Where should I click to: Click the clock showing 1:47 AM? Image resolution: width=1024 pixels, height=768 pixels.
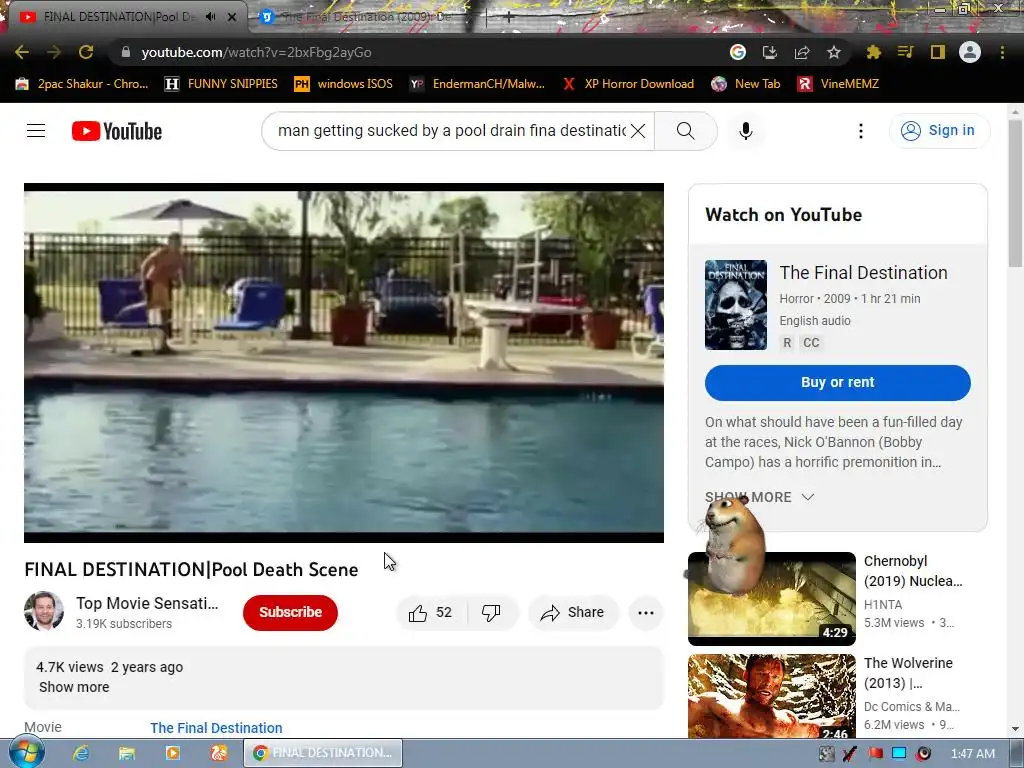coord(973,754)
